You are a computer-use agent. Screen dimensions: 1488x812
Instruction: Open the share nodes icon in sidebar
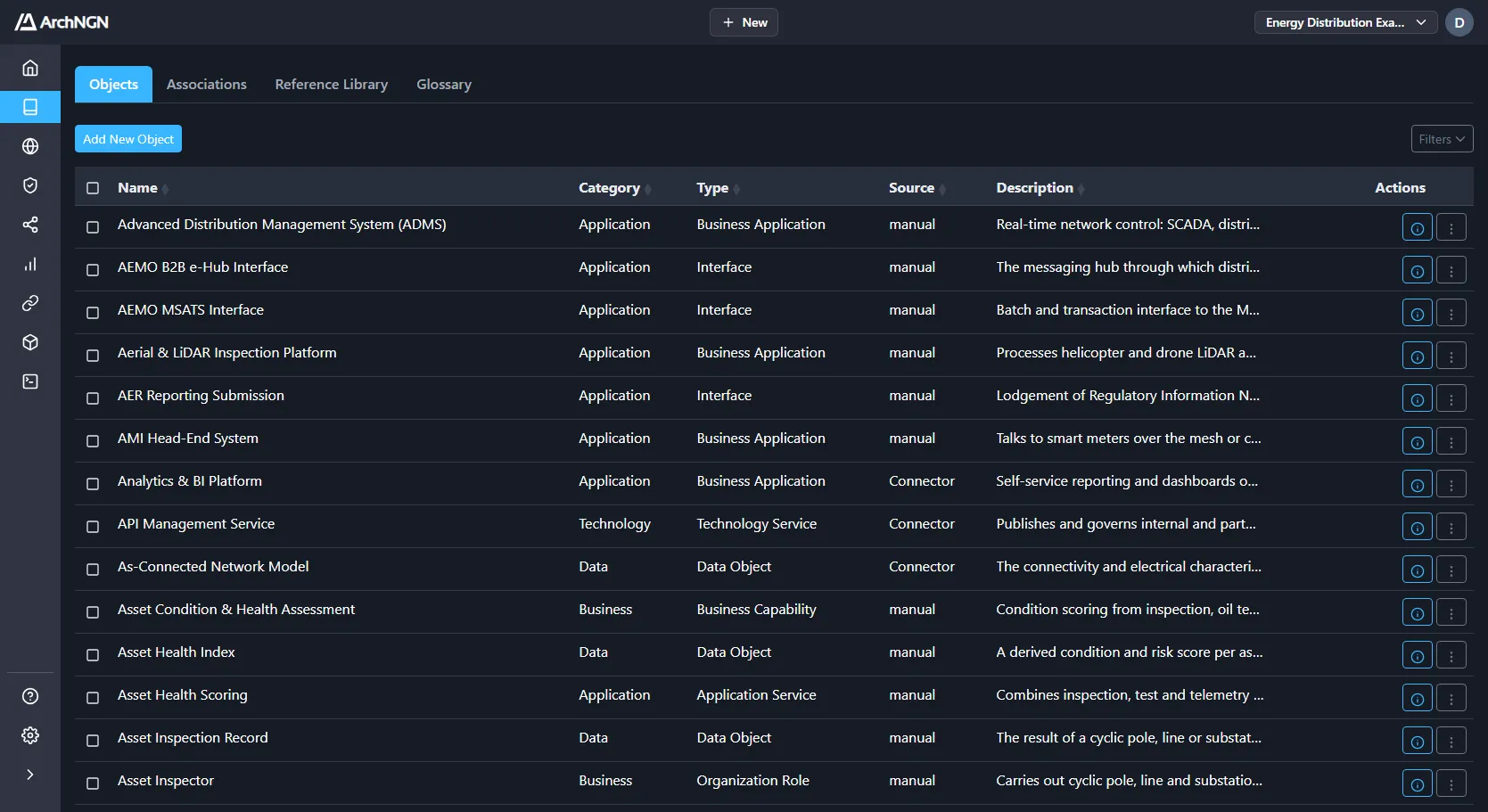pos(30,225)
